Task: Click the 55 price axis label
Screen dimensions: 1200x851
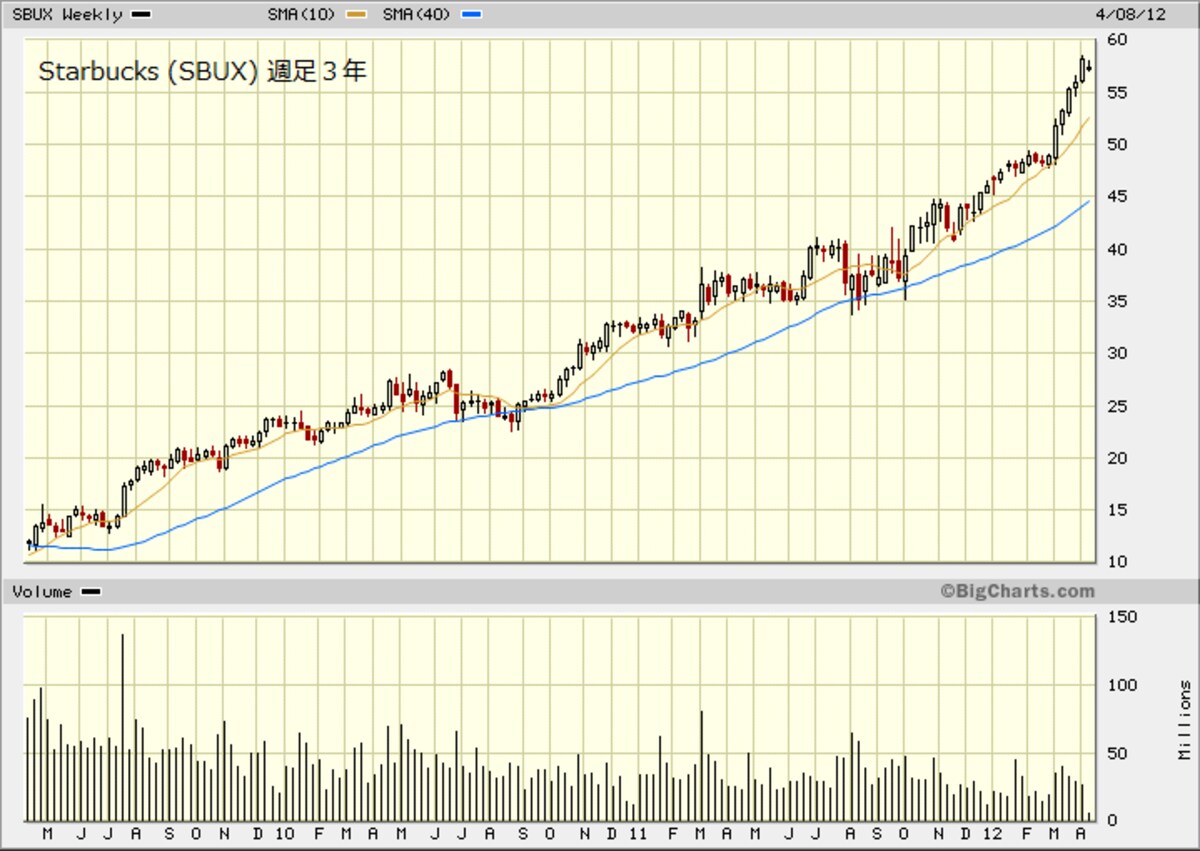Action: [x=1118, y=92]
